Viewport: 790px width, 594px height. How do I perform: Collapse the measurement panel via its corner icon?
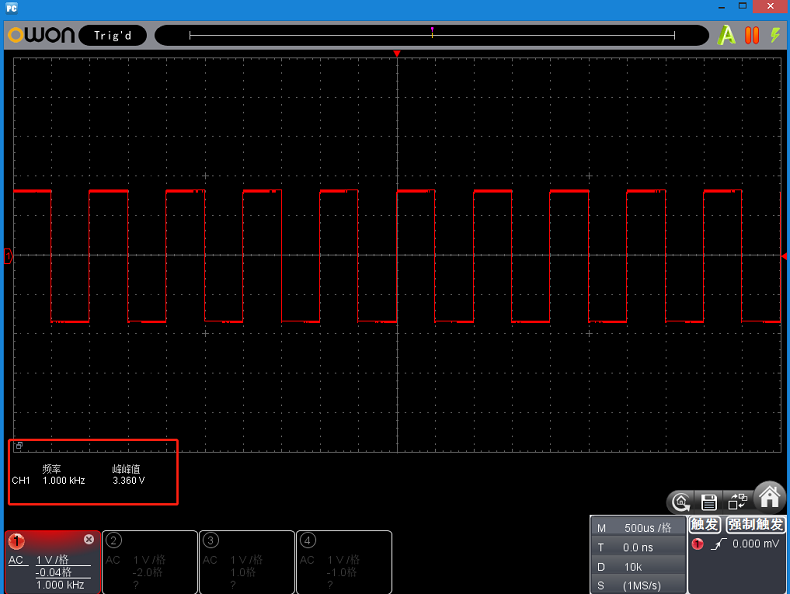(18, 446)
